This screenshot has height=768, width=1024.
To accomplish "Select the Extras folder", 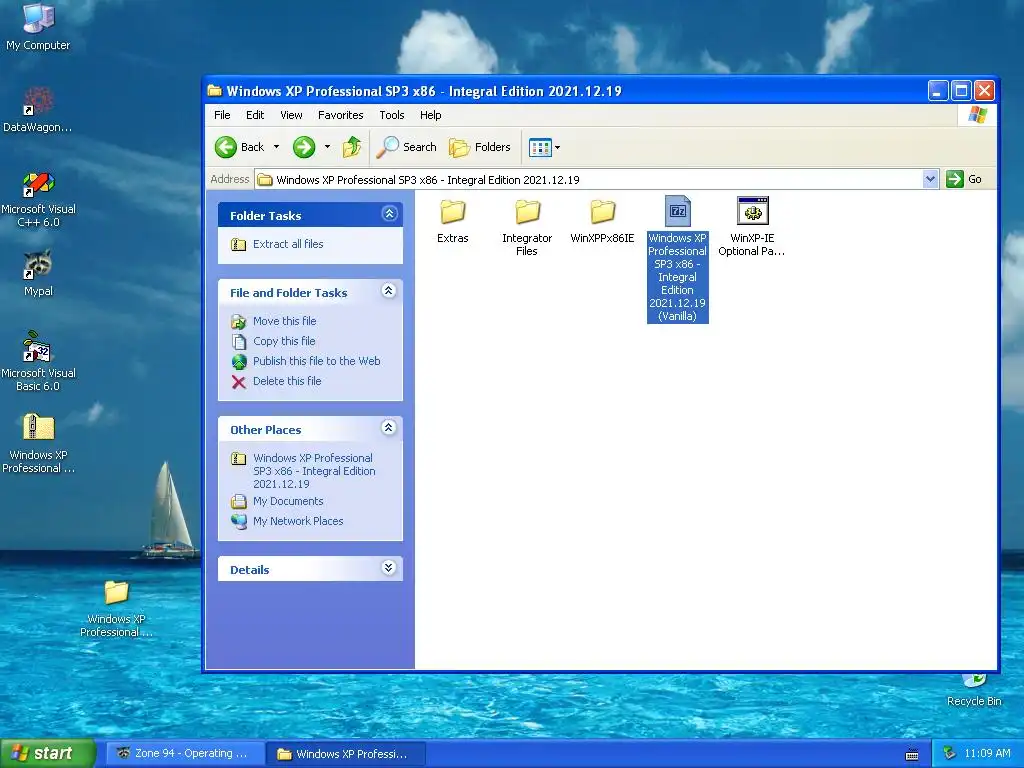I will point(453,221).
